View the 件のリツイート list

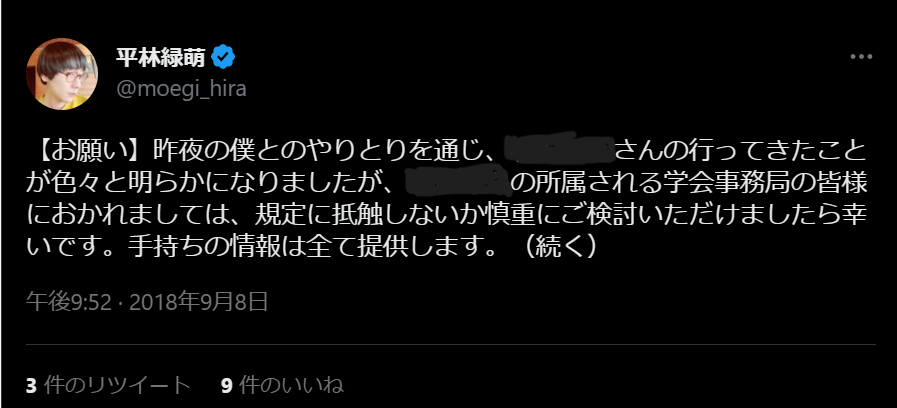(117, 385)
